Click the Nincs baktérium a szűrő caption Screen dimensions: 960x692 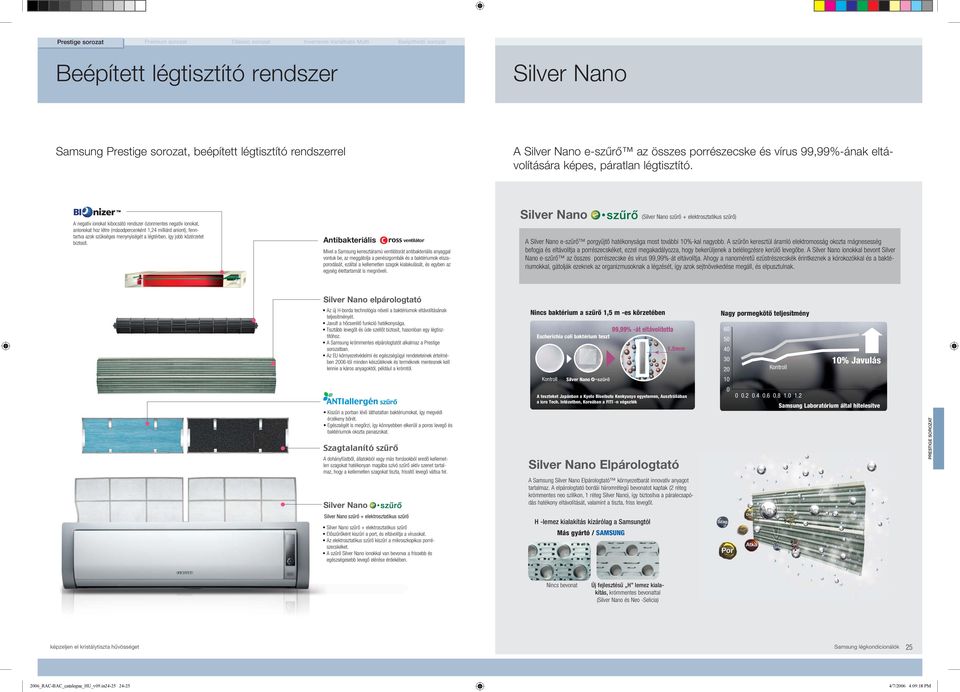pyautogui.click(x=598, y=312)
